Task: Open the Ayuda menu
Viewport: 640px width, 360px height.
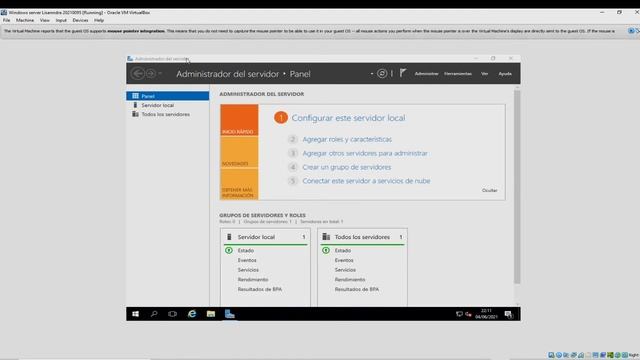Action: (505, 74)
